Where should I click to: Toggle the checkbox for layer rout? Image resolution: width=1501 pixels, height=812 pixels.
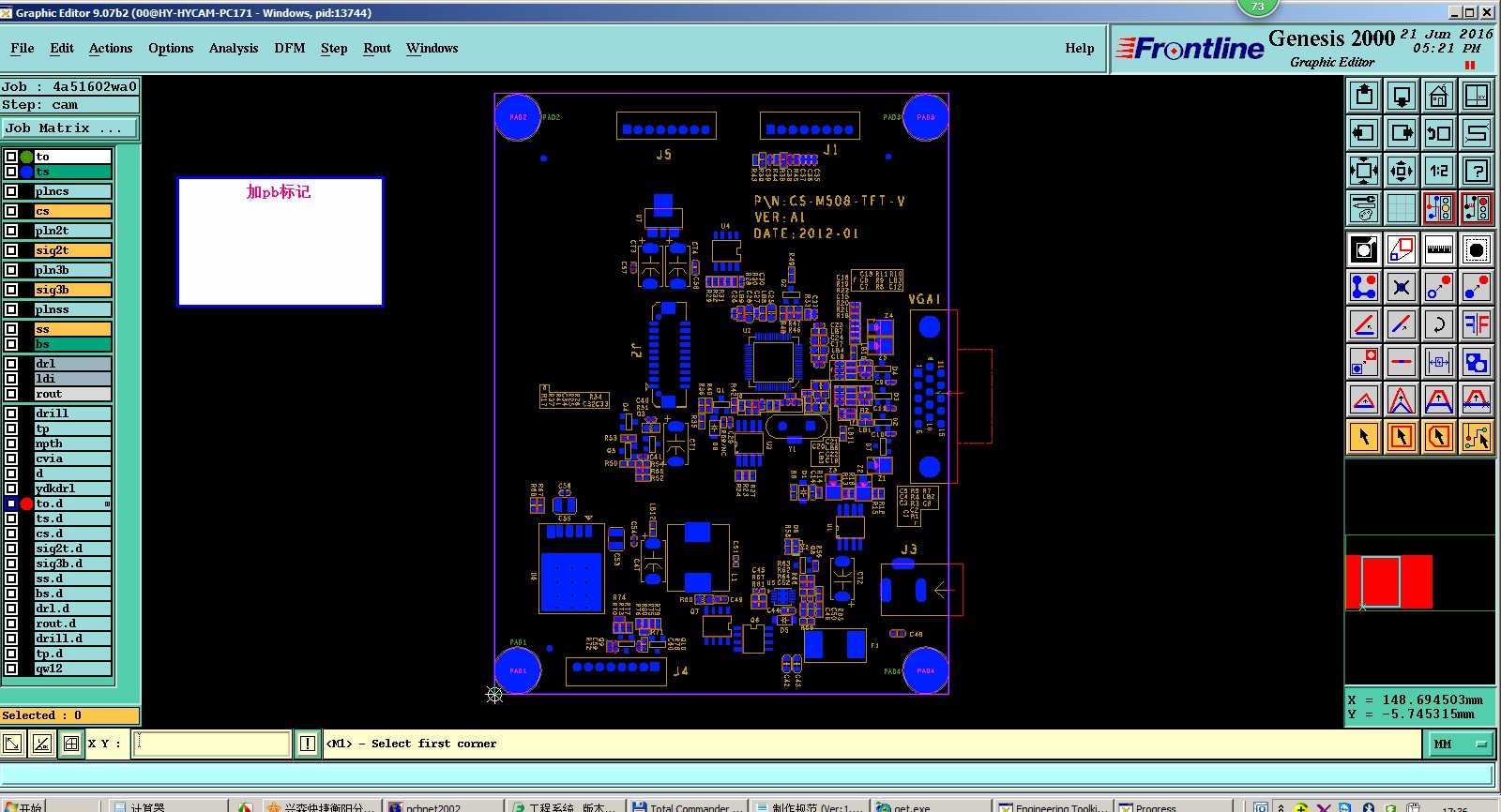point(11,394)
